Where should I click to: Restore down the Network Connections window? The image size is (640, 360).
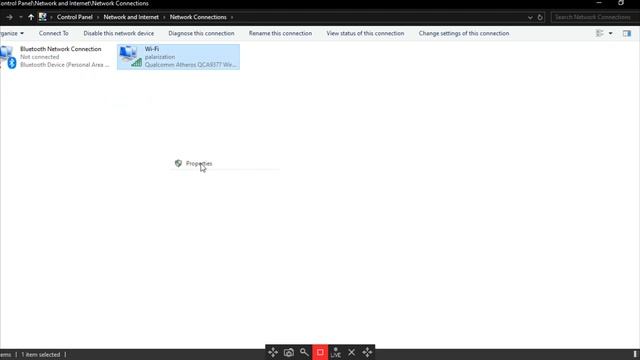pyautogui.click(x=621, y=3)
